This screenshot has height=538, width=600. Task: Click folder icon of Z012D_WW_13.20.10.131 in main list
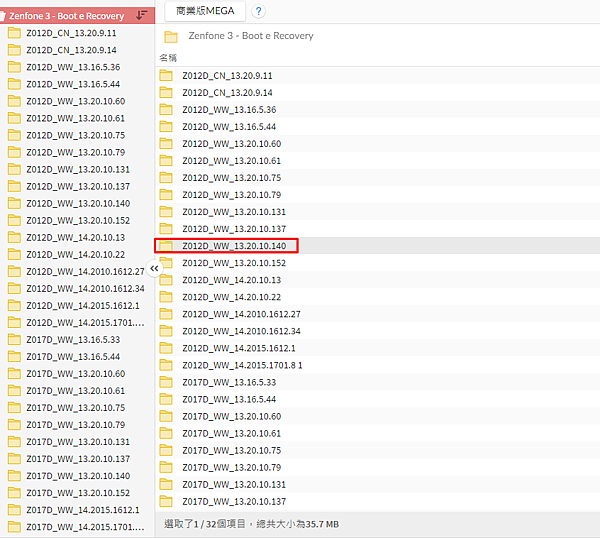166,212
